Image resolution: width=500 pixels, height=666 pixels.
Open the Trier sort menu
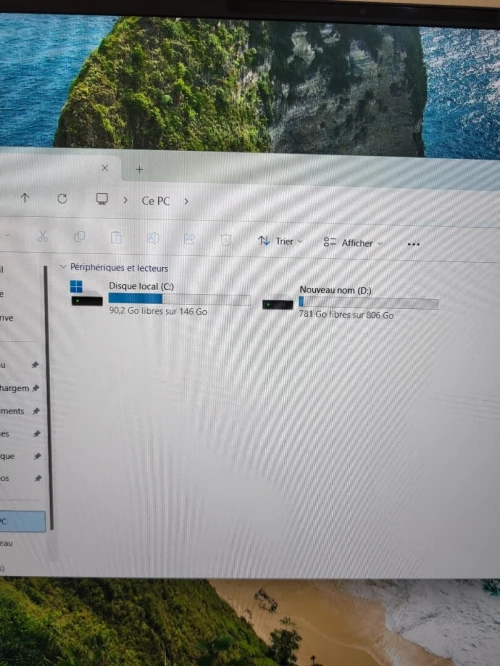280,241
